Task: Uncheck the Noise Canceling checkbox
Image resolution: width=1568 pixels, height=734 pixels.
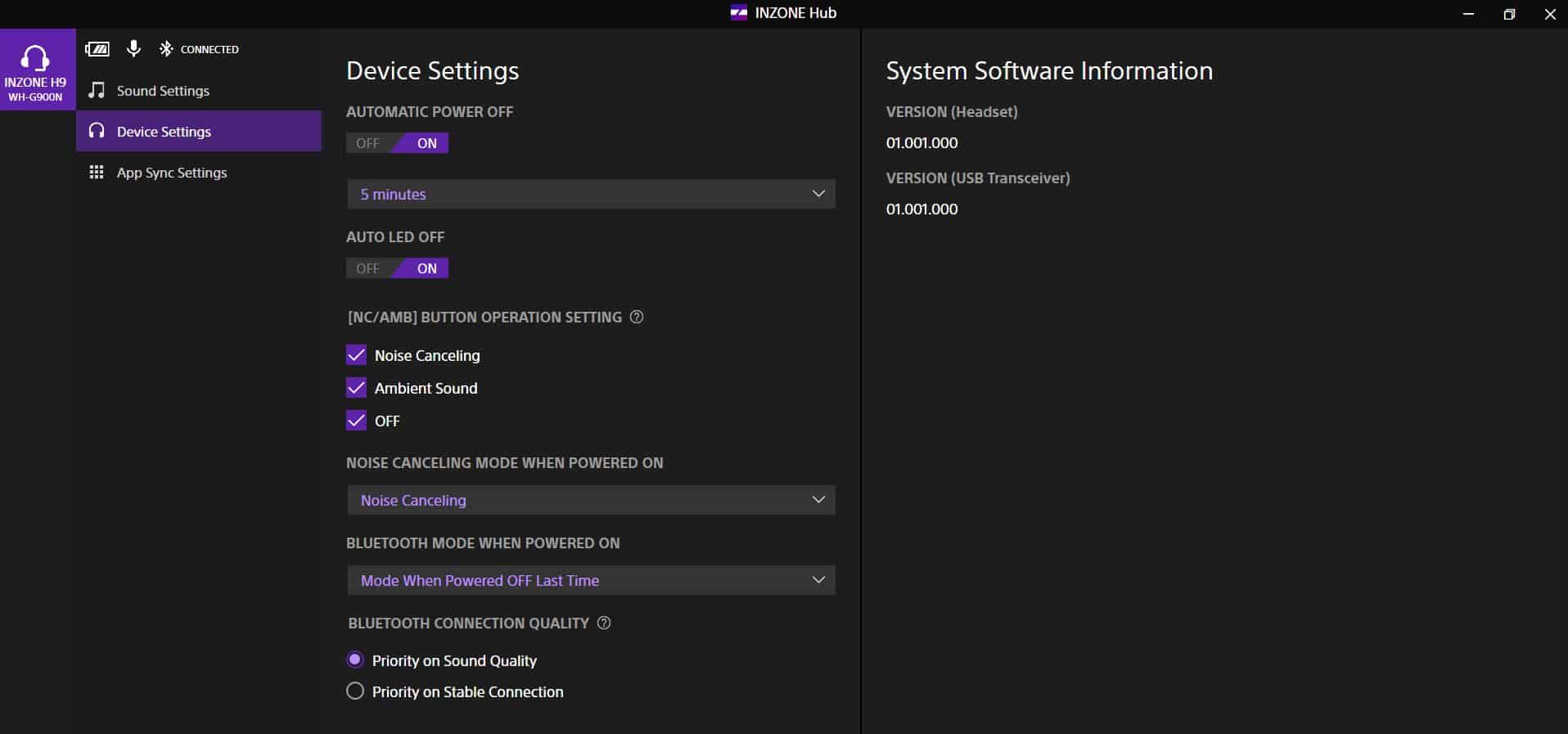Action: click(356, 355)
